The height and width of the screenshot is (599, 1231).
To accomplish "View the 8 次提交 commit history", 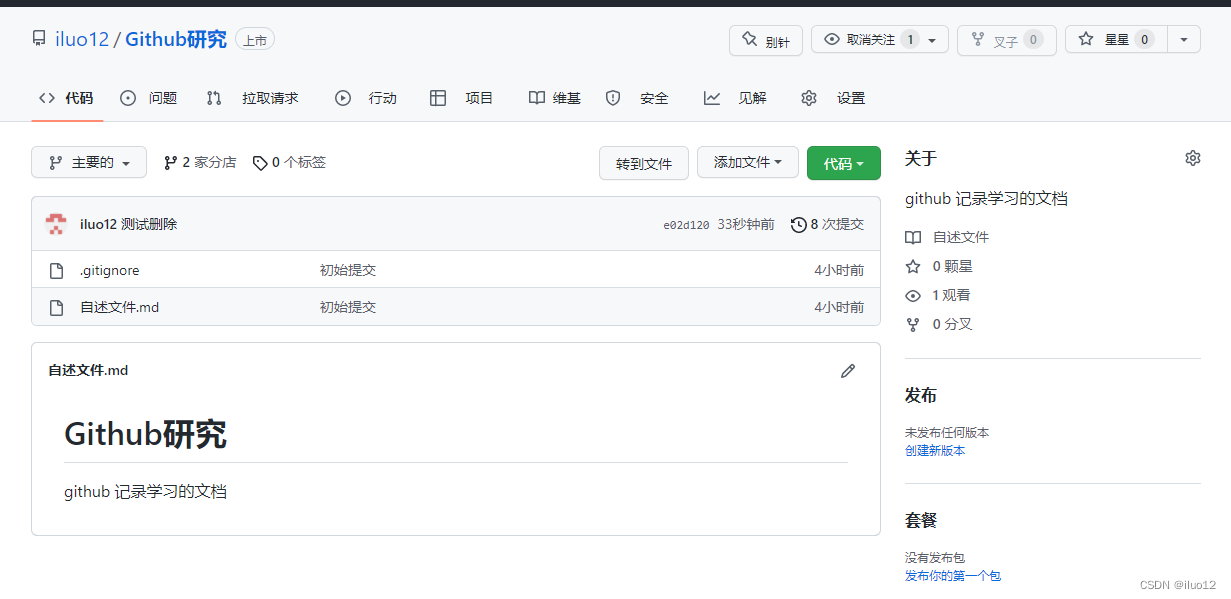I will pyautogui.click(x=837, y=224).
